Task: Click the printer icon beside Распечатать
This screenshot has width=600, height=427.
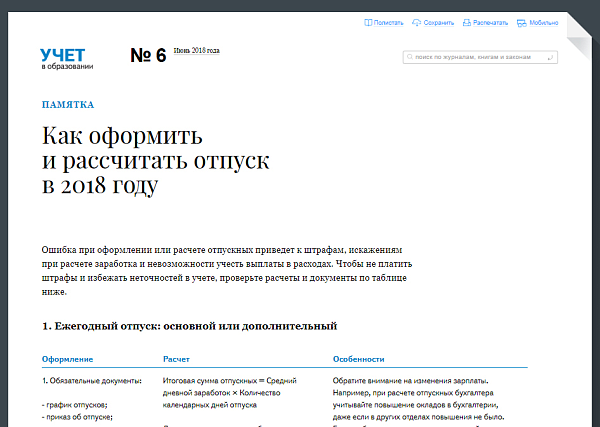Action: tap(467, 23)
